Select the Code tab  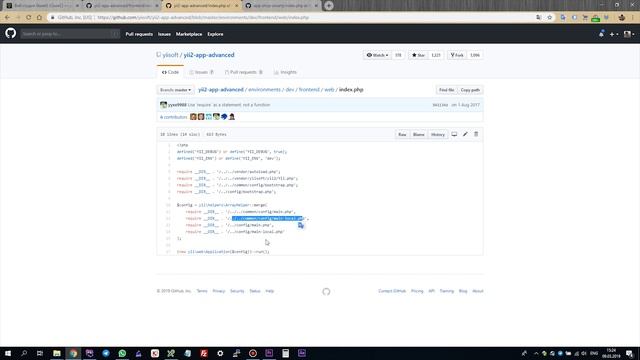(170, 72)
